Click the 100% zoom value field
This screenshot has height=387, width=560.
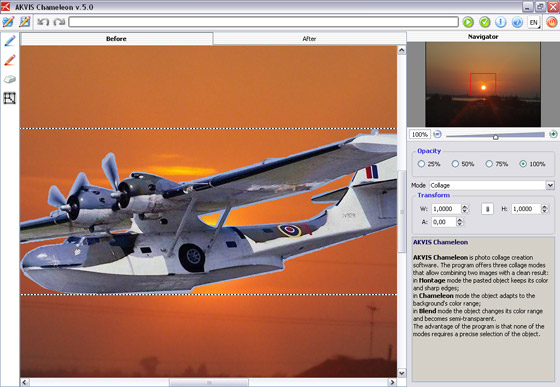point(420,134)
